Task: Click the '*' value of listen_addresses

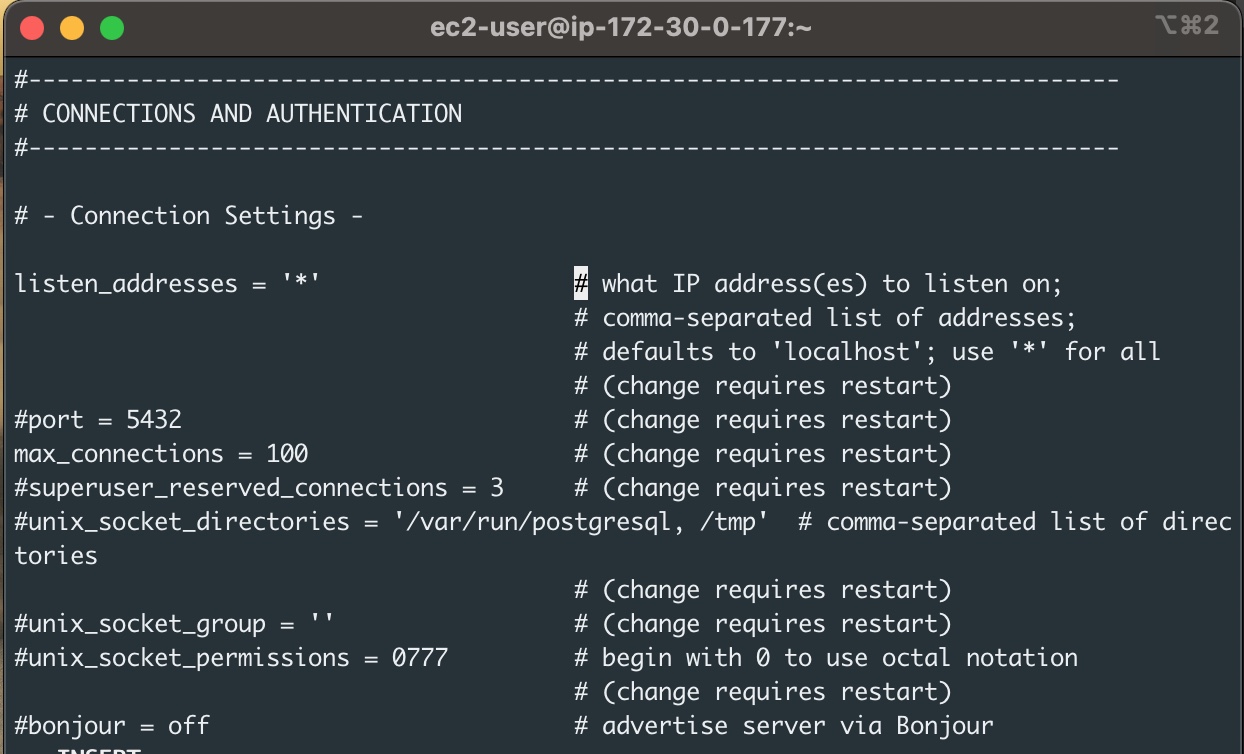Action: (x=300, y=284)
